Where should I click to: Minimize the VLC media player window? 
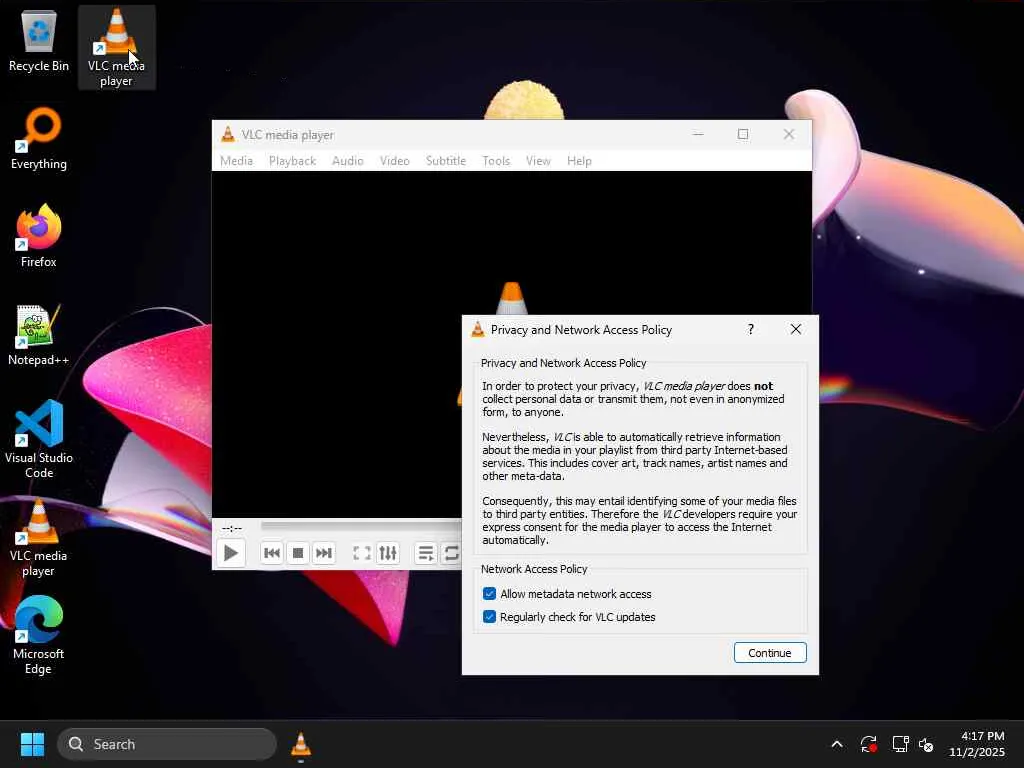(x=698, y=135)
